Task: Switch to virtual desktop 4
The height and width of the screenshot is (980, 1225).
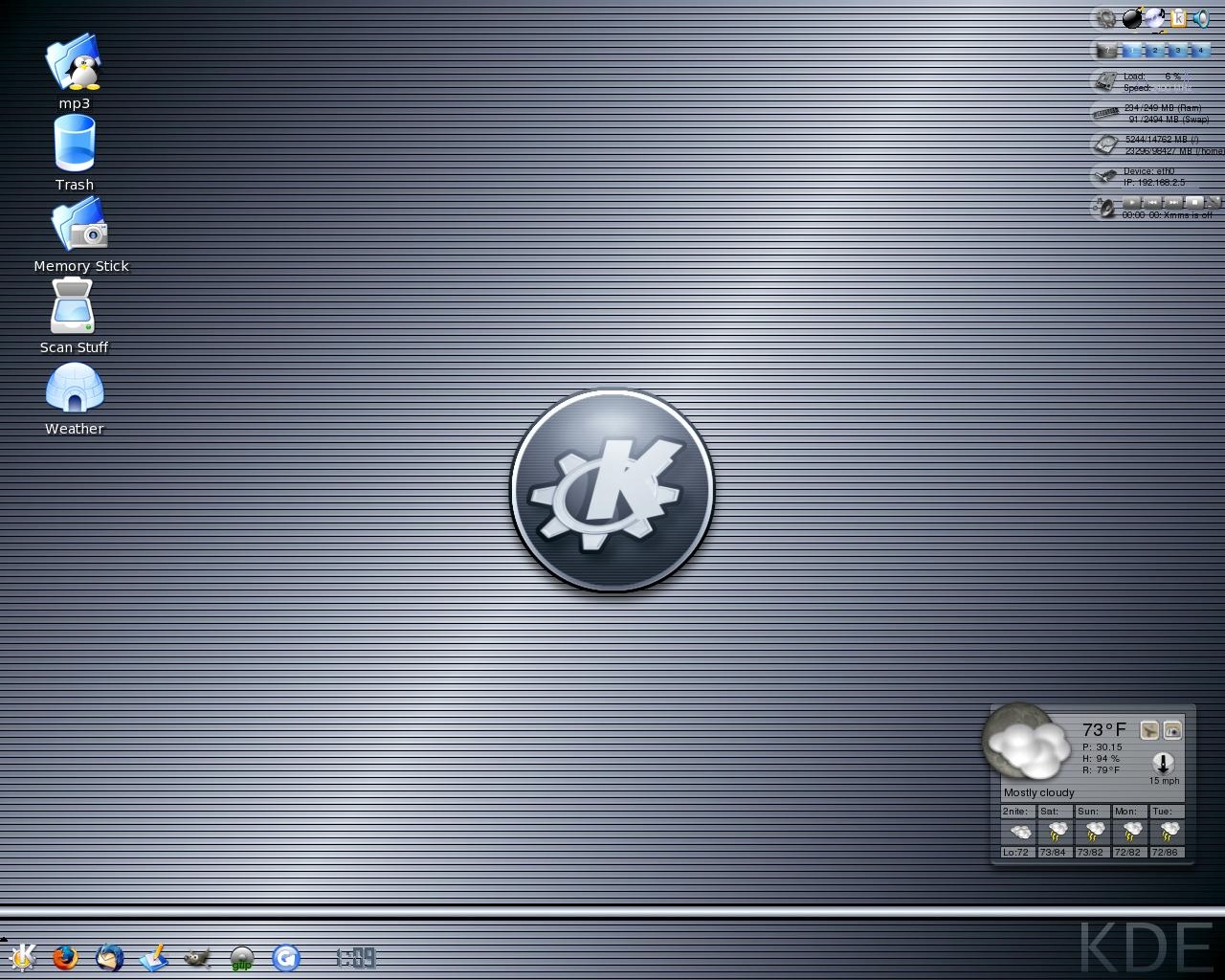Action: pyautogui.click(x=1200, y=50)
